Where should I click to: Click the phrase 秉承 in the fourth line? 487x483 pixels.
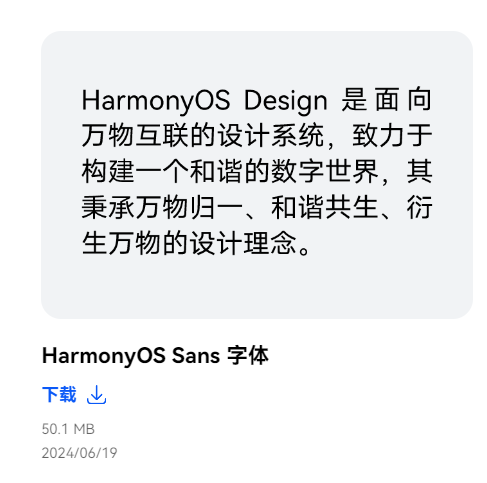pos(109,207)
